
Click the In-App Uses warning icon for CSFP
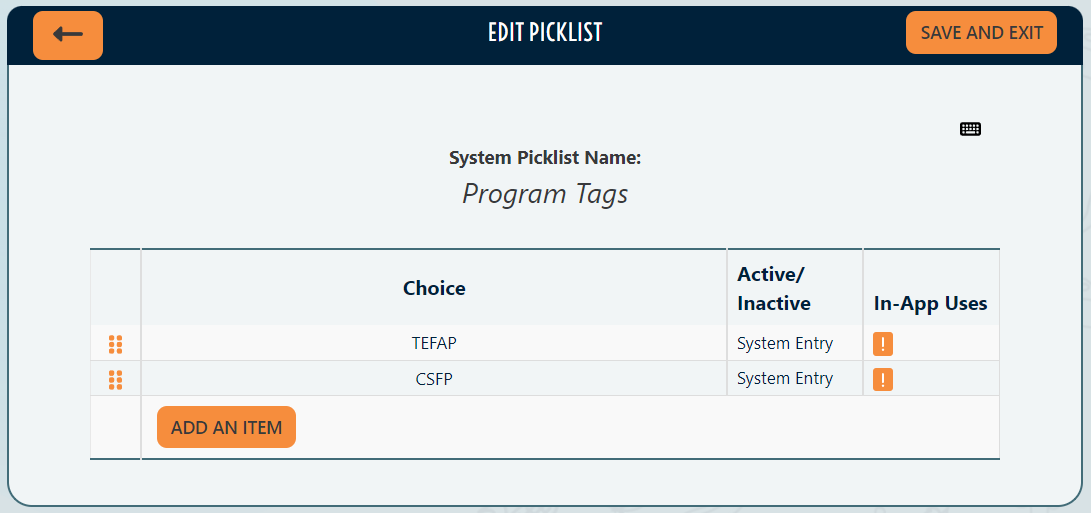tap(882, 380)
